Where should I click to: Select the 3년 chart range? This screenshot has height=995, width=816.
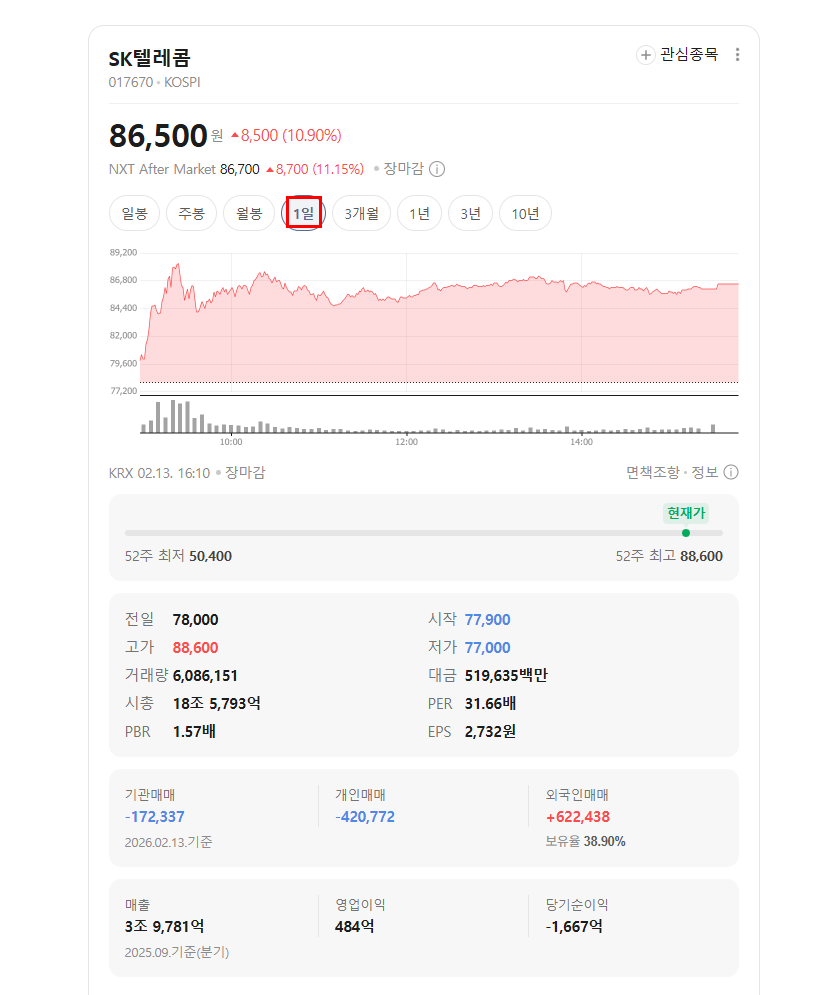[x=470, y=213]
